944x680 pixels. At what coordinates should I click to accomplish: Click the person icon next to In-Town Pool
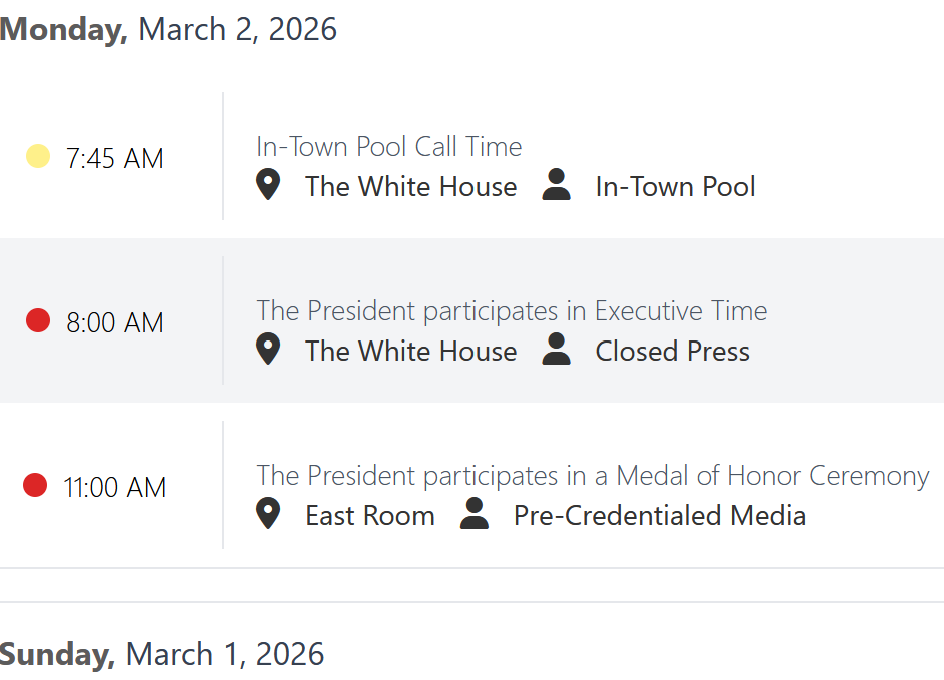pyautogui.click(x=557, y=185)
